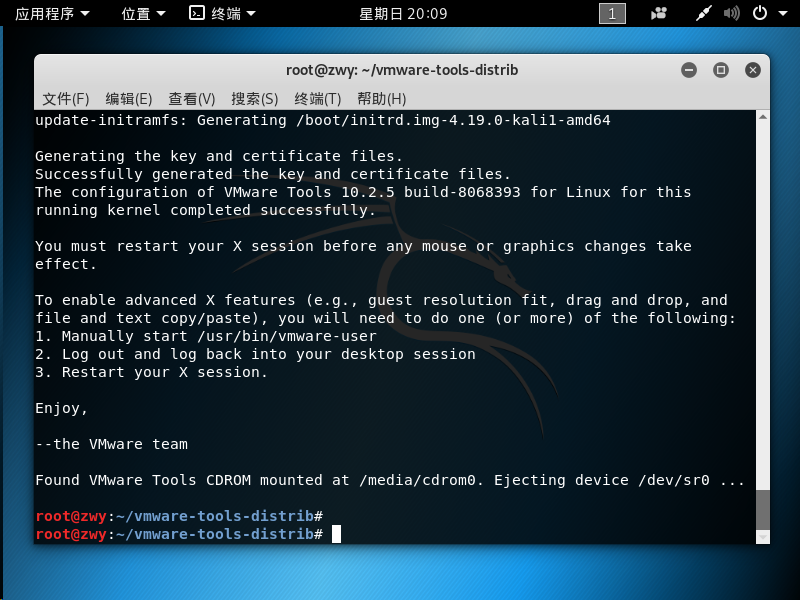Click the text 'Enjoy,'
The height and width of the screenshot is (600, 800).
point(62,408)
